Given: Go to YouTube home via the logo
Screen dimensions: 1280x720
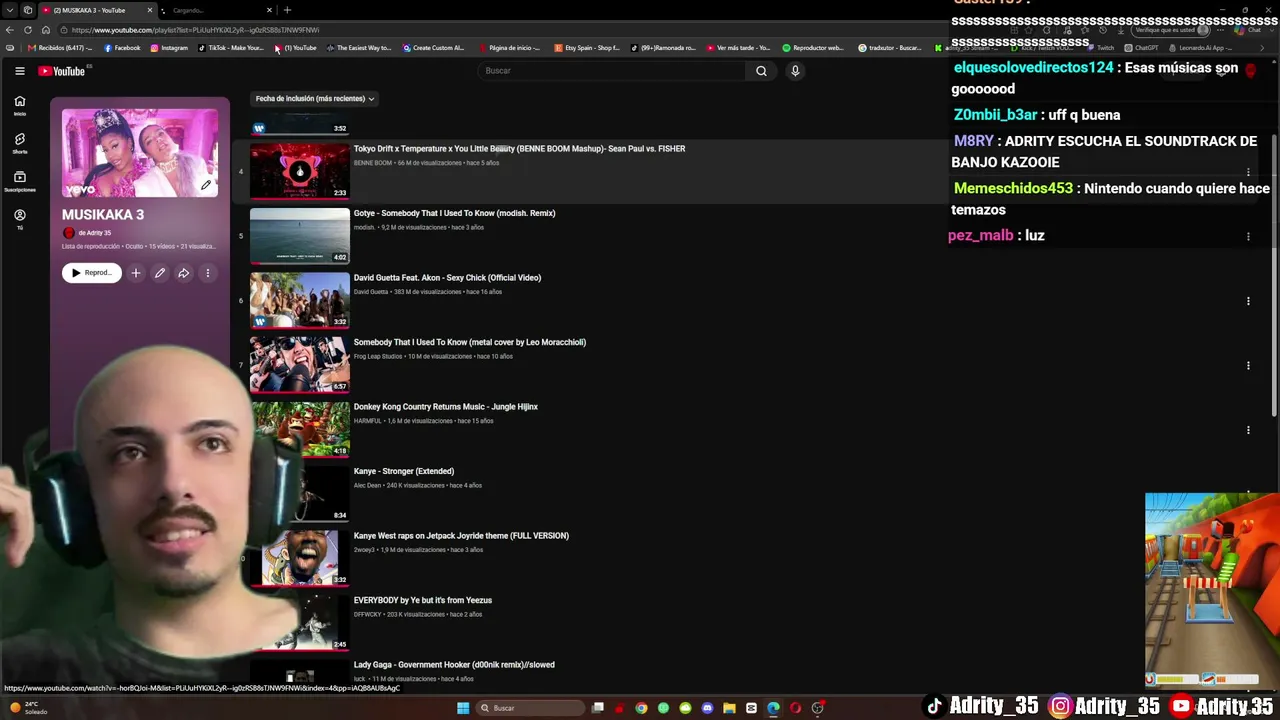Looking at the screenshot, I should [x=62, y=71].
